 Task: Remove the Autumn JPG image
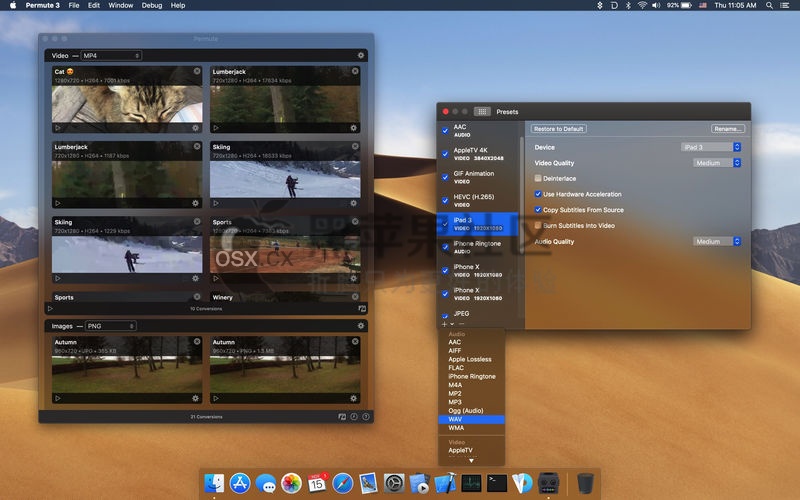pyautogui.click(x=197, y=341)
